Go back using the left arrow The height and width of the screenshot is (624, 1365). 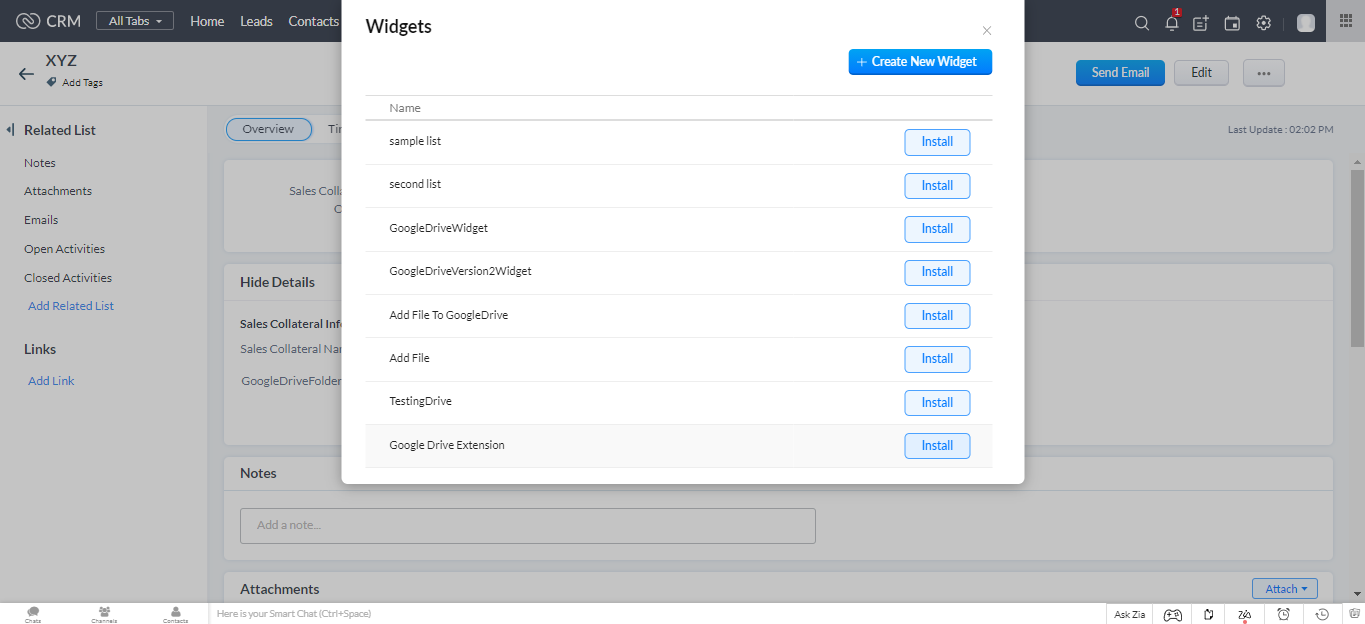(x=27, y=74)
